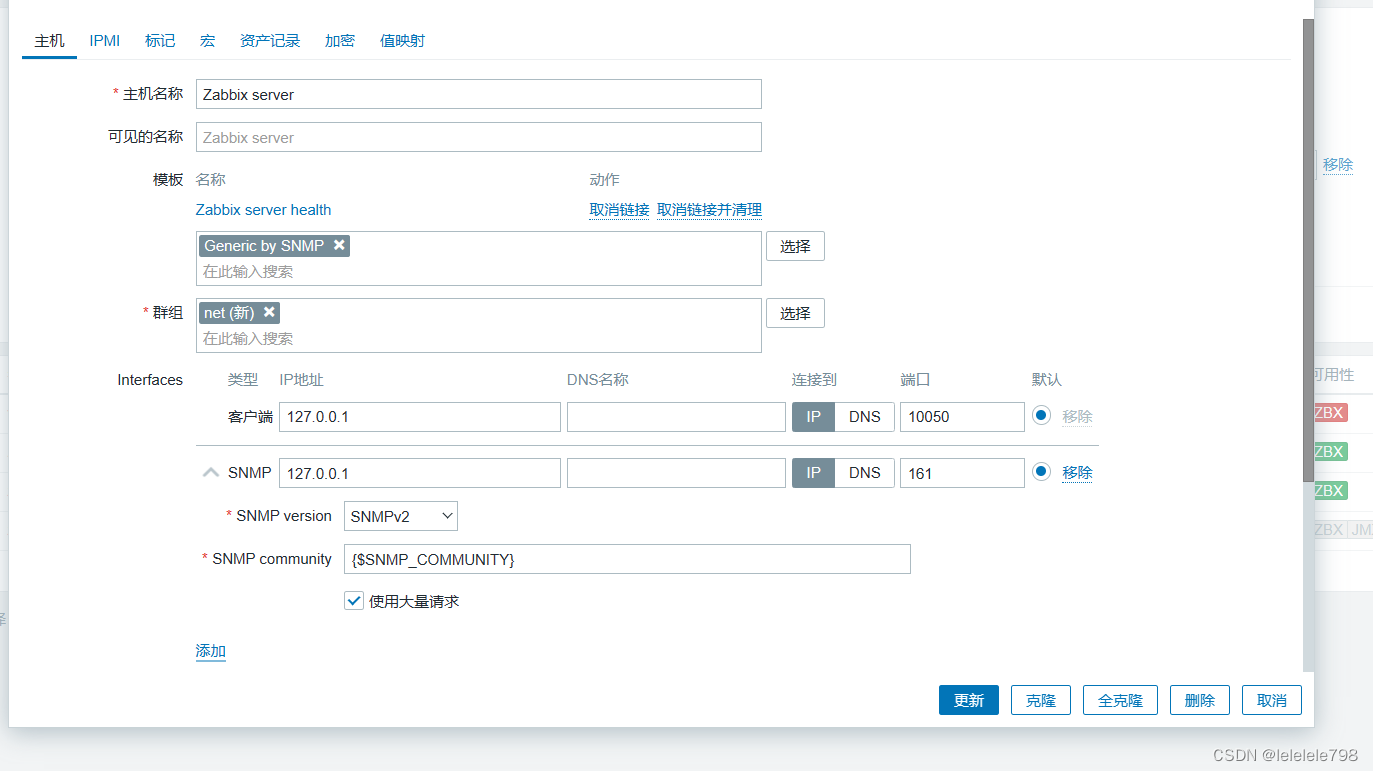Focus the 可见的名称 input field
1373x771 pixels.
[x=479, y=137]
